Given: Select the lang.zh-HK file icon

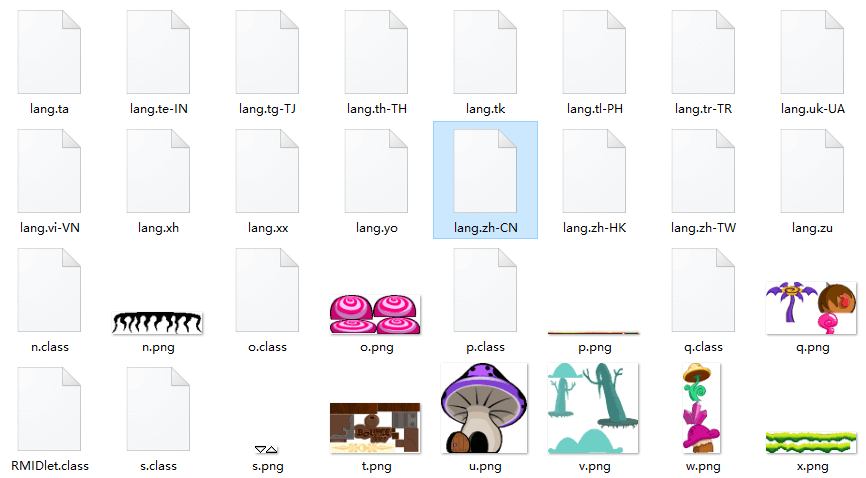Looking at the screenshot, I should coord(594,171).
